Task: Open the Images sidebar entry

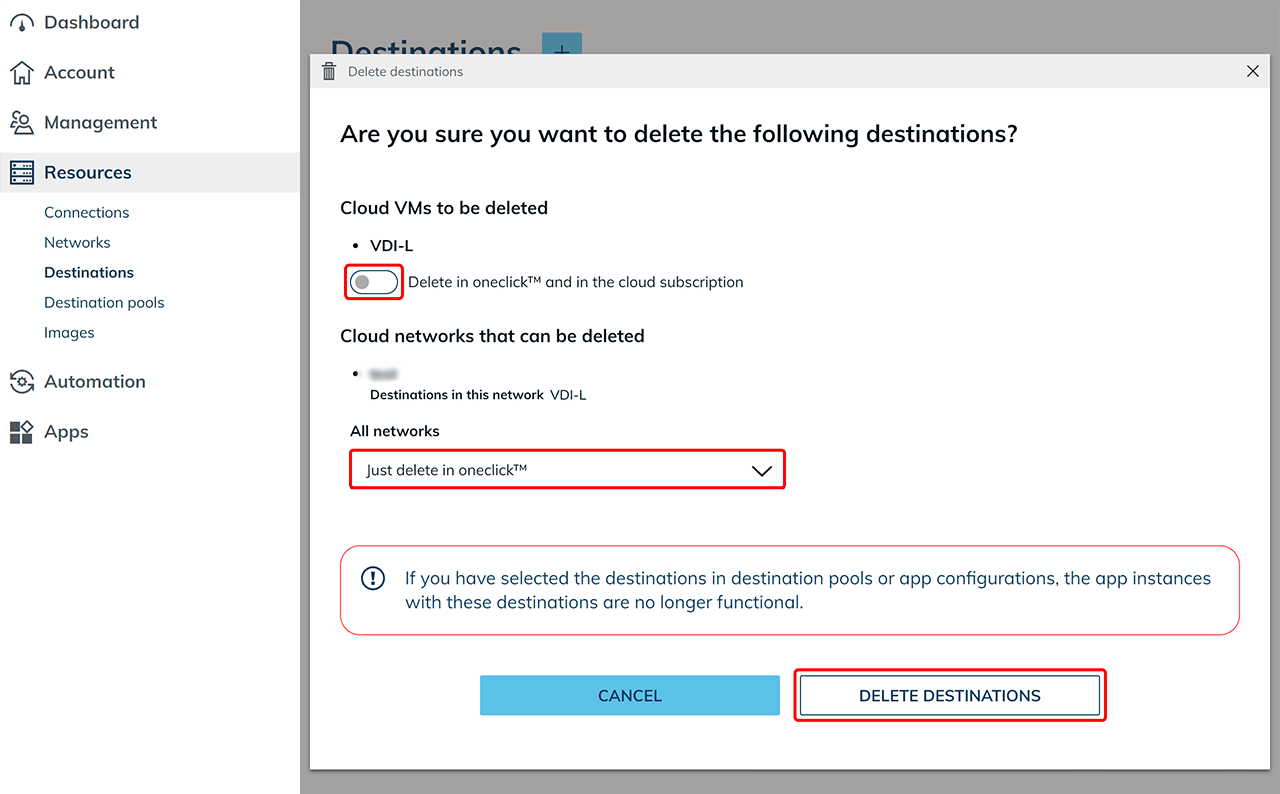Action: click(69, 333)
